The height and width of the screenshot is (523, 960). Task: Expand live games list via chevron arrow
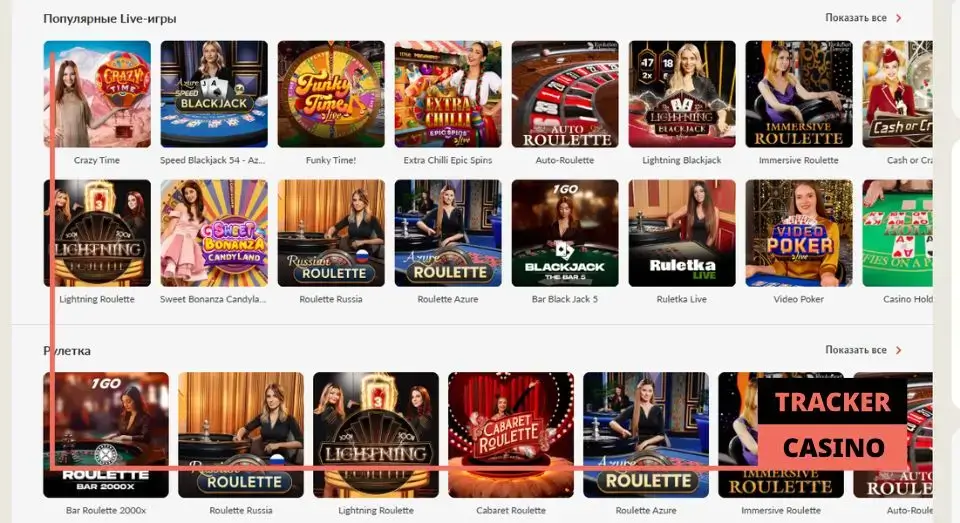coord(899,18)
